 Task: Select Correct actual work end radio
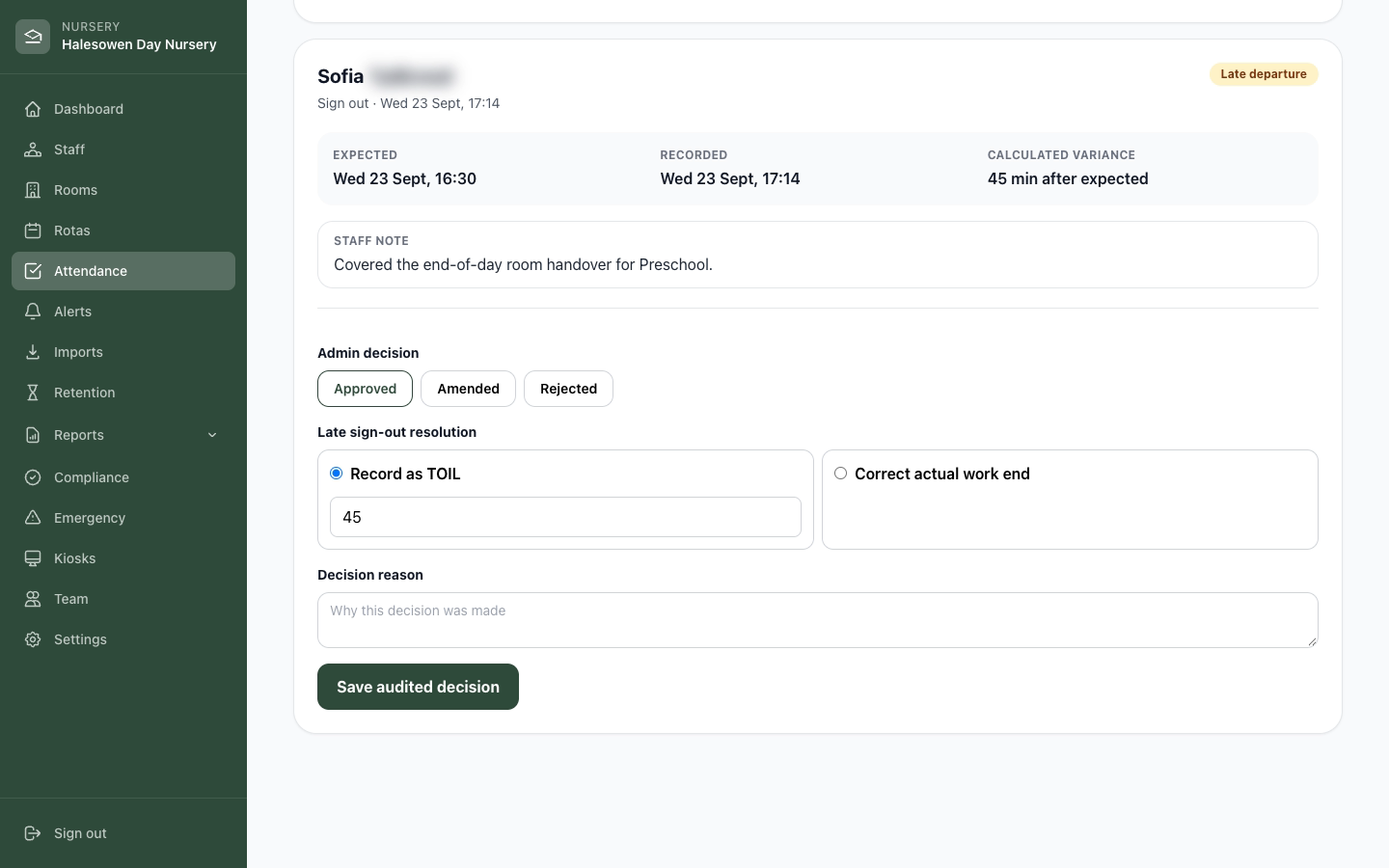coord(841,474)
